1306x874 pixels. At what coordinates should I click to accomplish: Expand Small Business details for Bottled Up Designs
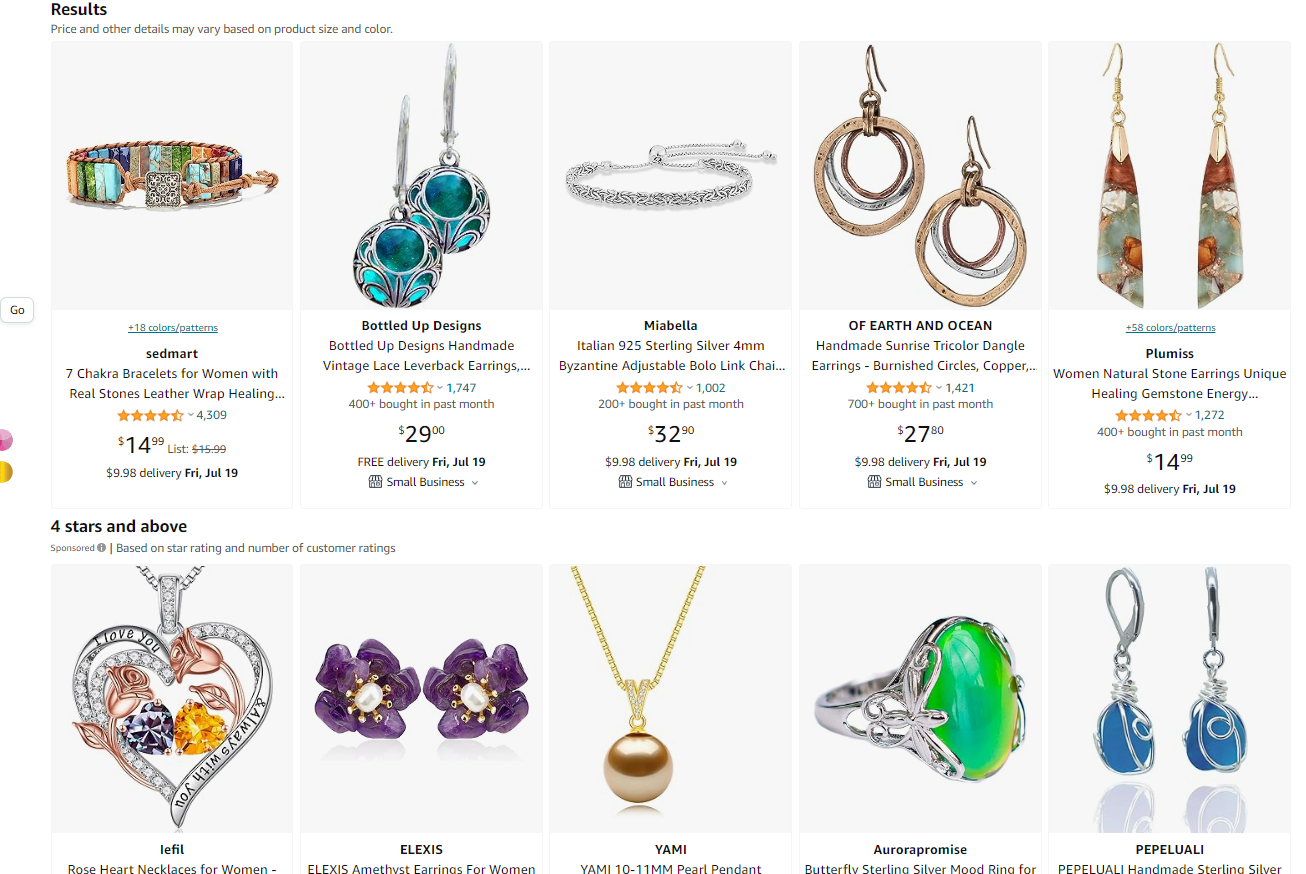click(x=475, y=483)
